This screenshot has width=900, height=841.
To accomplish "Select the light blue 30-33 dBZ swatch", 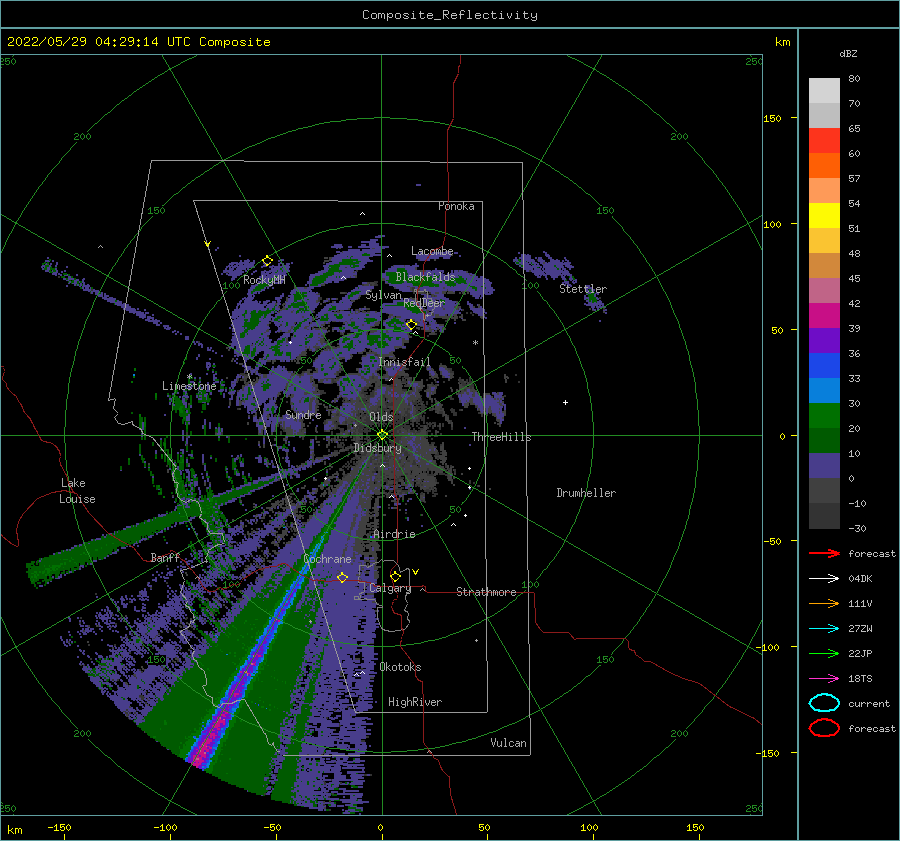I will (824, 391).
